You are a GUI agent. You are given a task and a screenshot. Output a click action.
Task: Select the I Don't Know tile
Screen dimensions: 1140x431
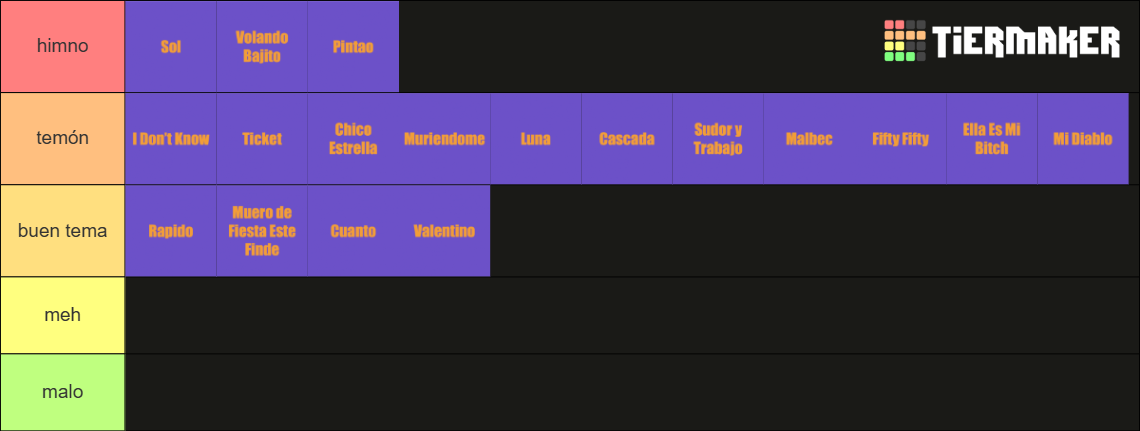coord(171,139)
